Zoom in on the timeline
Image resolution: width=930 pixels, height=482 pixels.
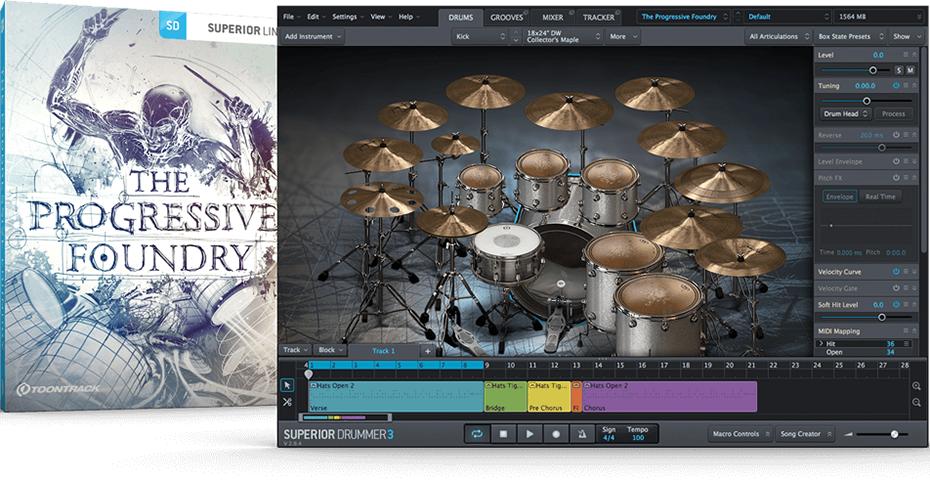(x=917, y=386)
